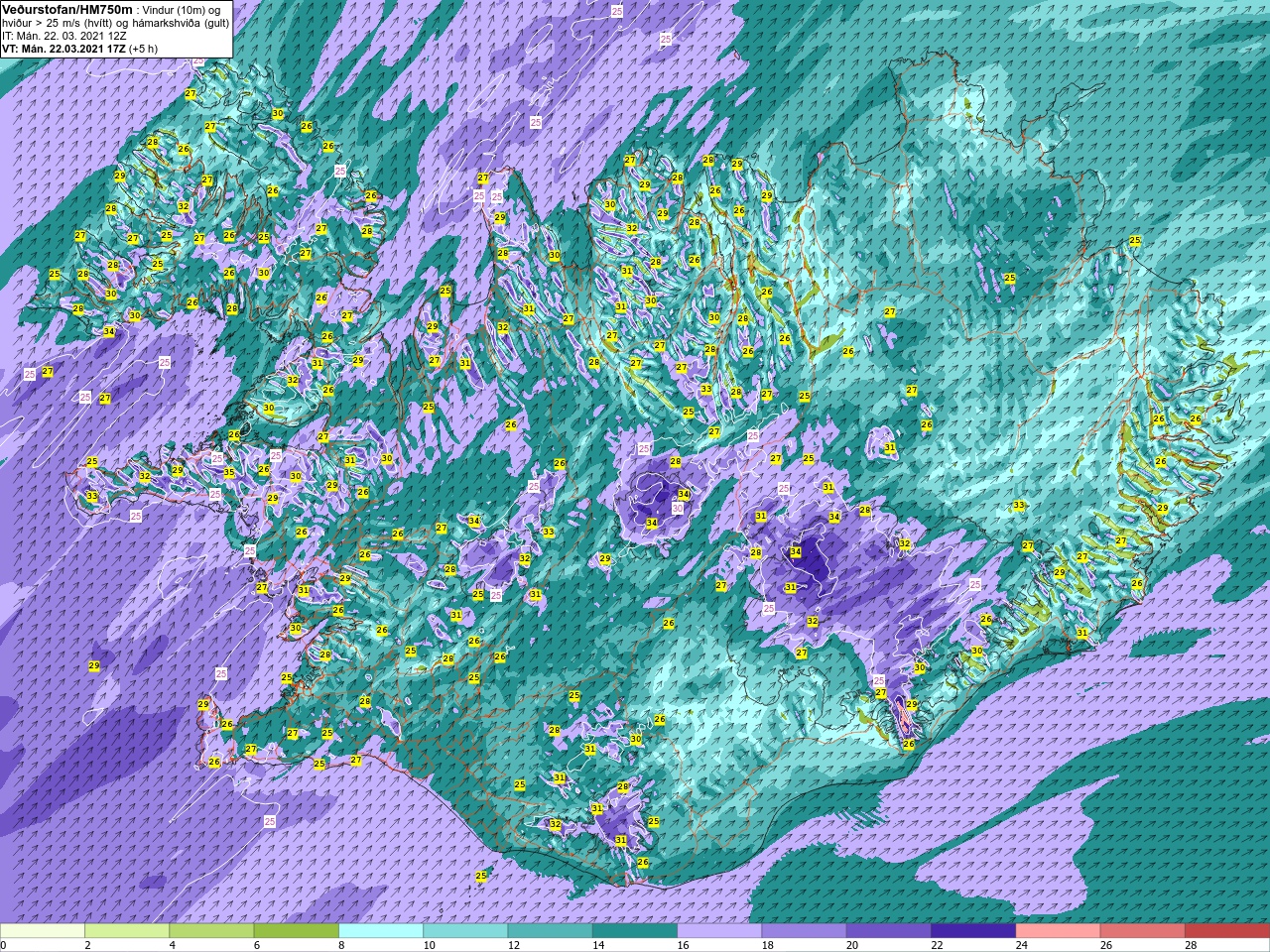Click the legend tick label "14"
1270x952 pixels.
click(x=598, y=945)
